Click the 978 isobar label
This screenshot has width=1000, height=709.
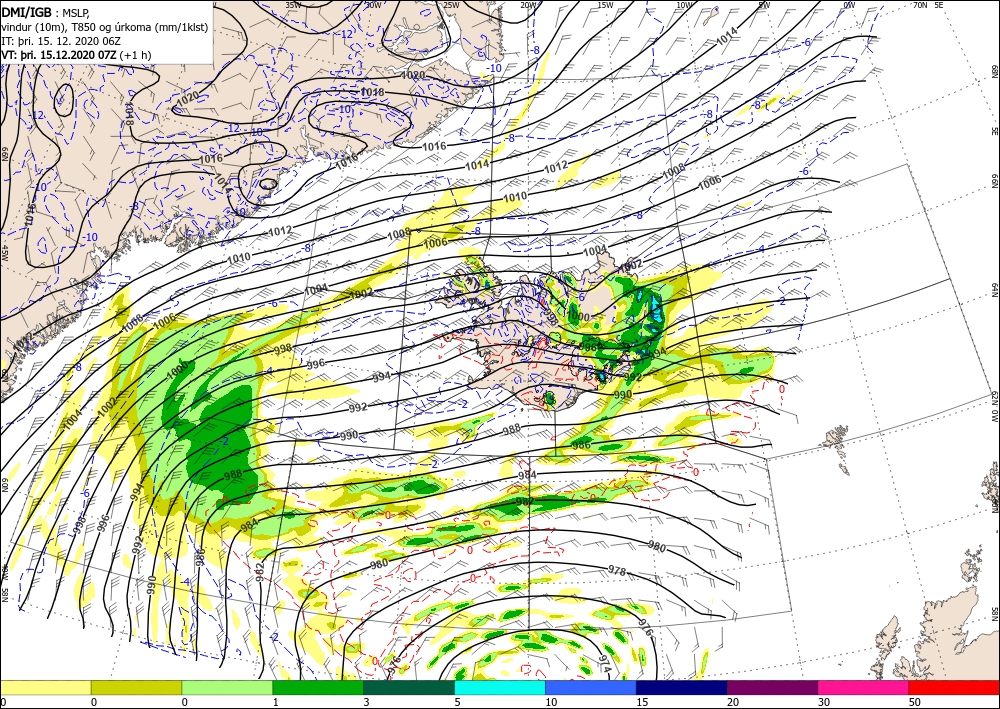617,569
